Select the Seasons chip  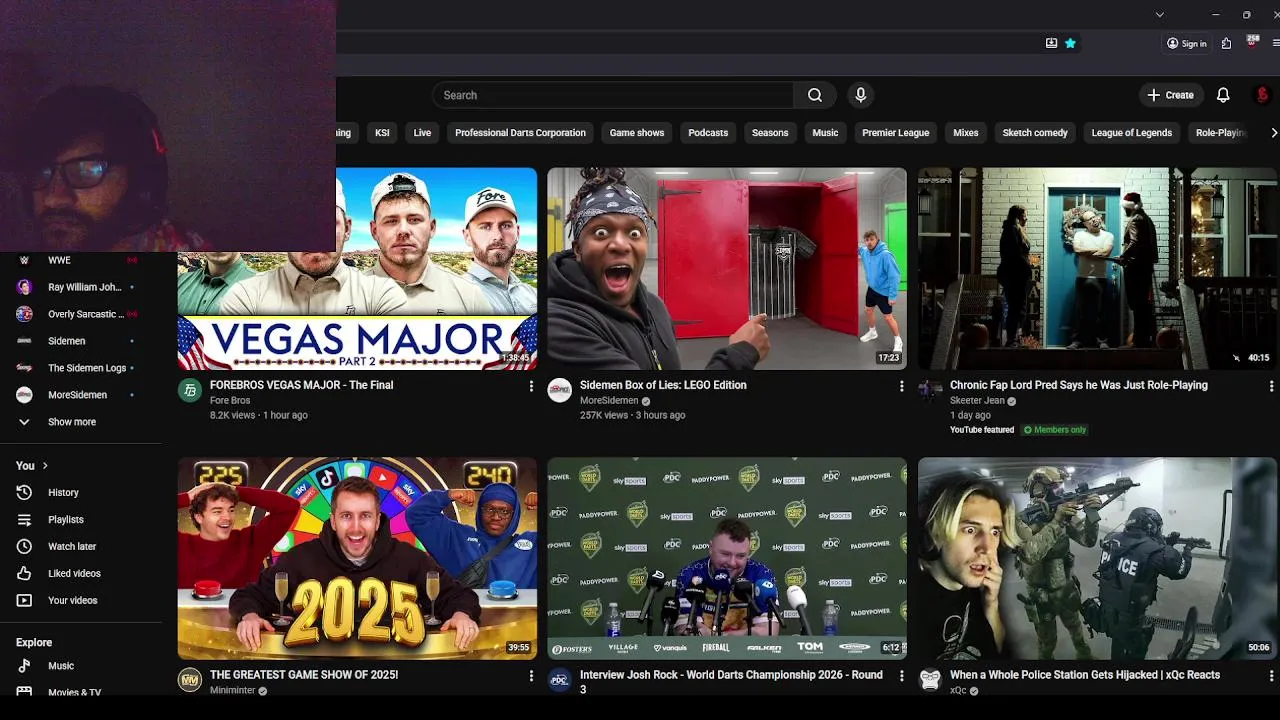[x=770, y=132]
